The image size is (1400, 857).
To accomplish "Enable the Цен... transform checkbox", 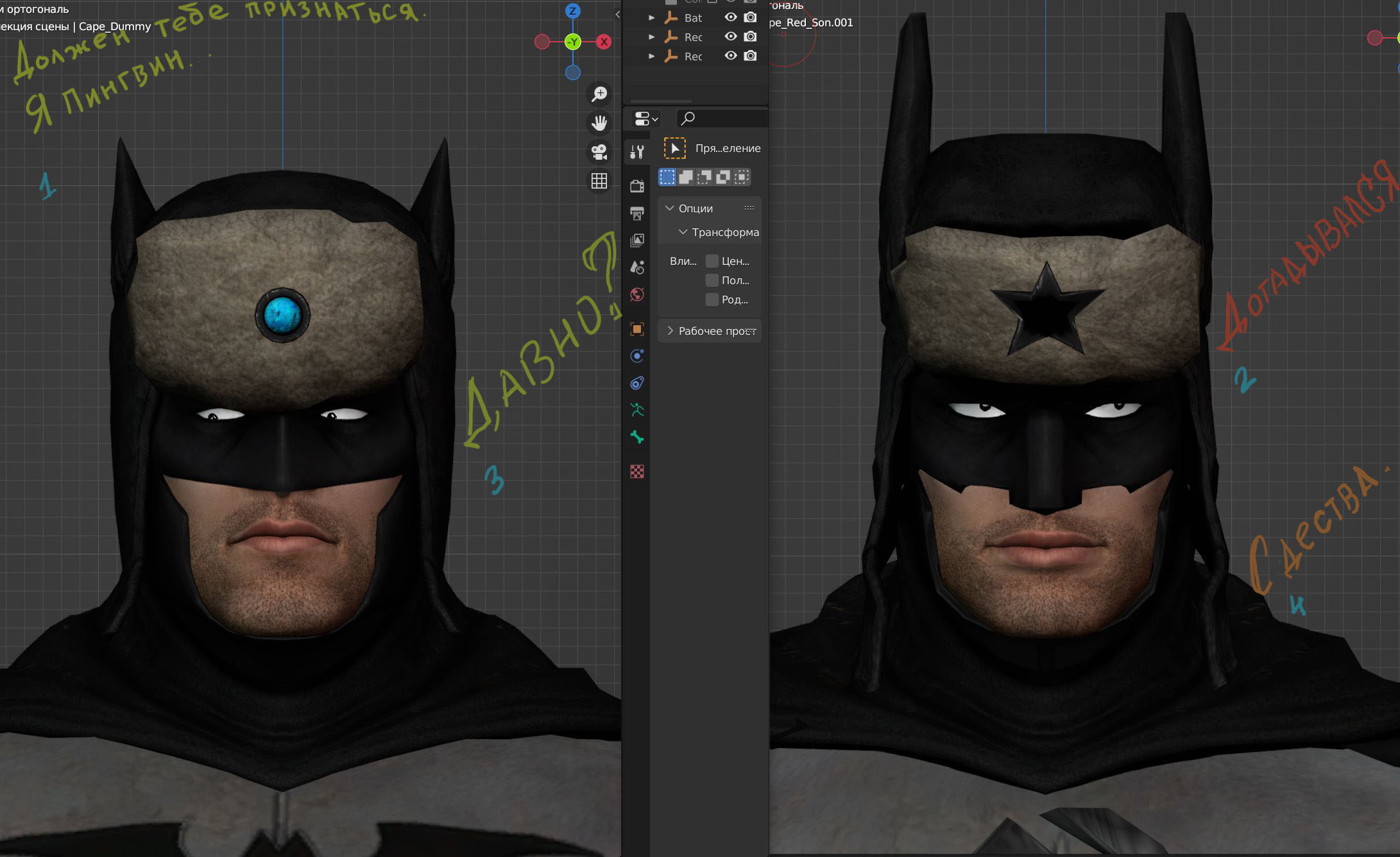I will pos(712,261).
